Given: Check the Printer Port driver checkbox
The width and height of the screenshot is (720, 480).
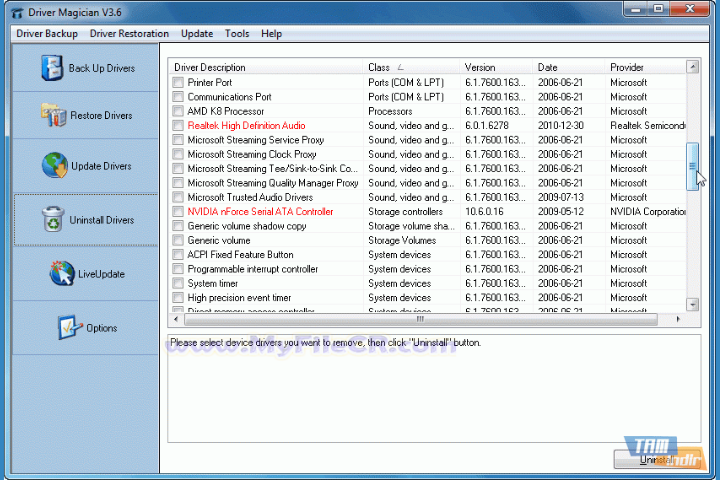Looking at the screenshot, I should [178, 83].
